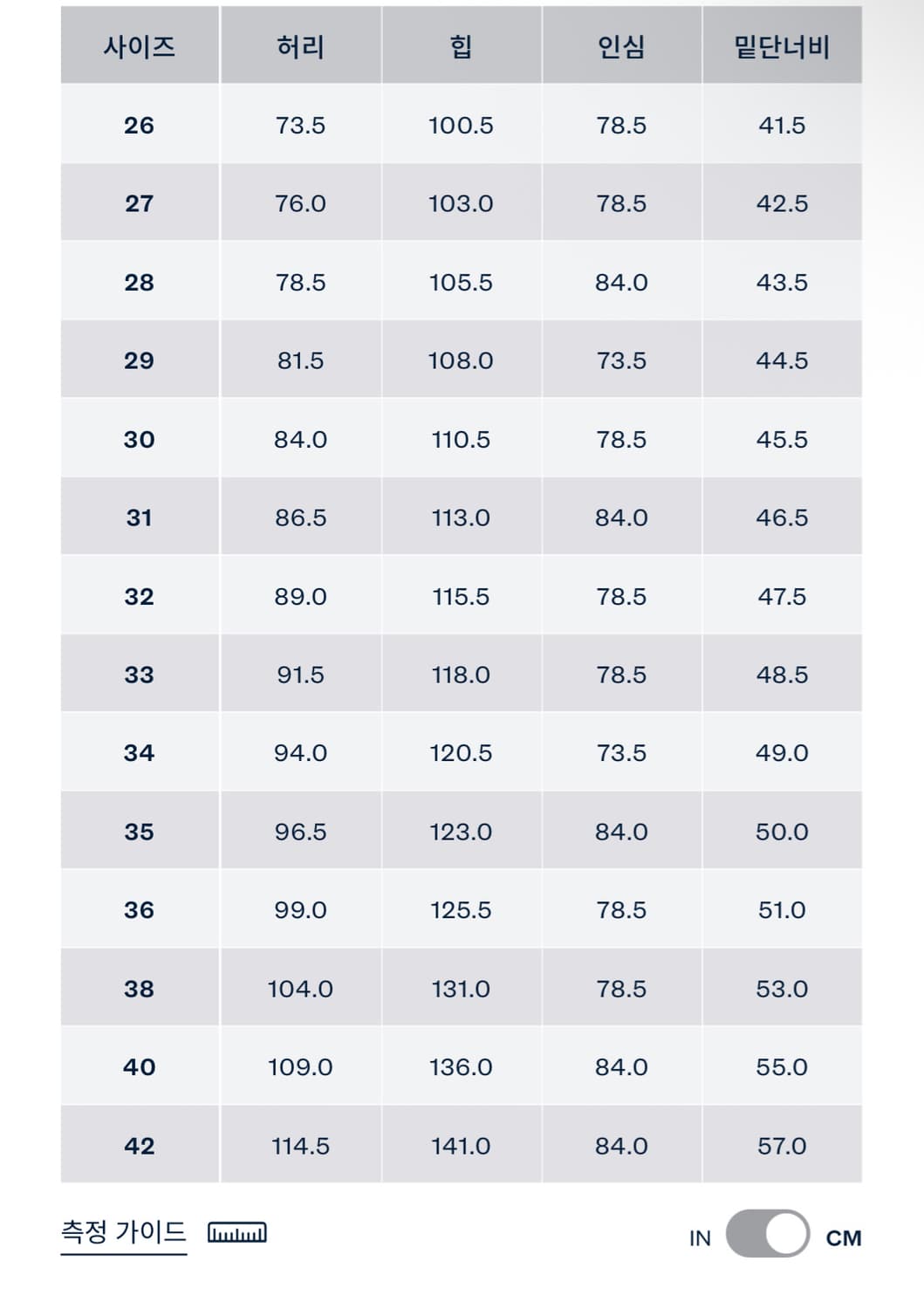The height and width of the screenshot is (1309, 924).
Task: Click the 73.5 waist value for size 26
Action: click(x=300, y=125)
